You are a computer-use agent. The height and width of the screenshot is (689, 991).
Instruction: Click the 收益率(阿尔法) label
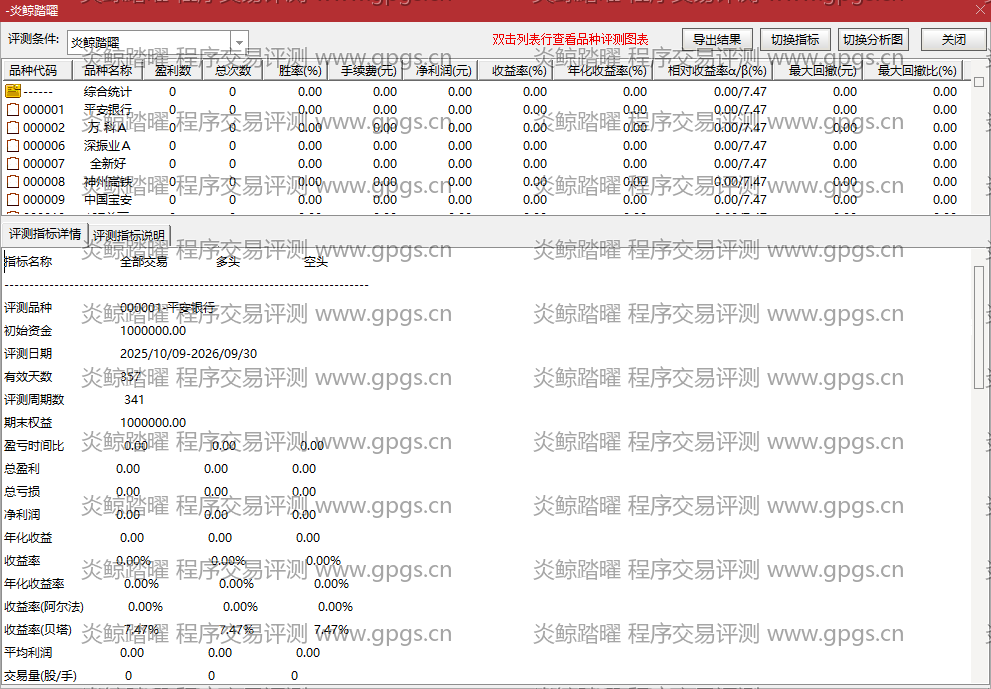click(x=44, y=607)
